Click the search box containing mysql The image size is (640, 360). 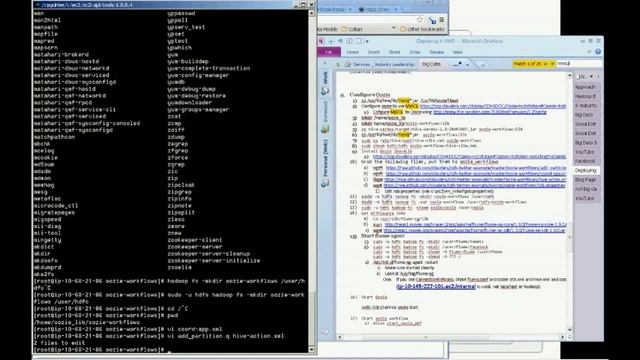579,64
